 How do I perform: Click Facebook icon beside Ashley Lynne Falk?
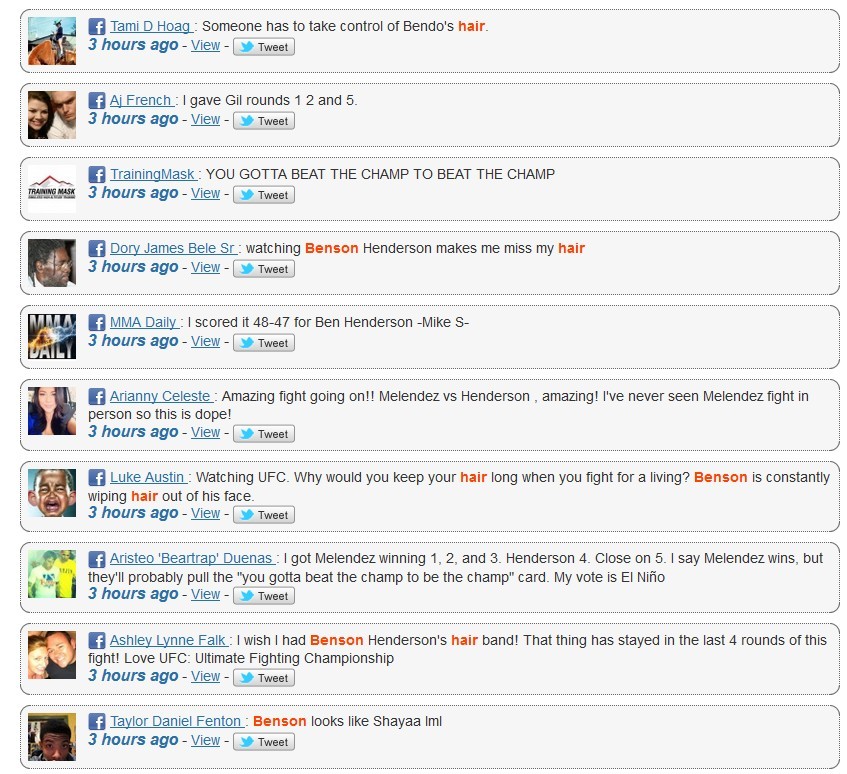97,641
